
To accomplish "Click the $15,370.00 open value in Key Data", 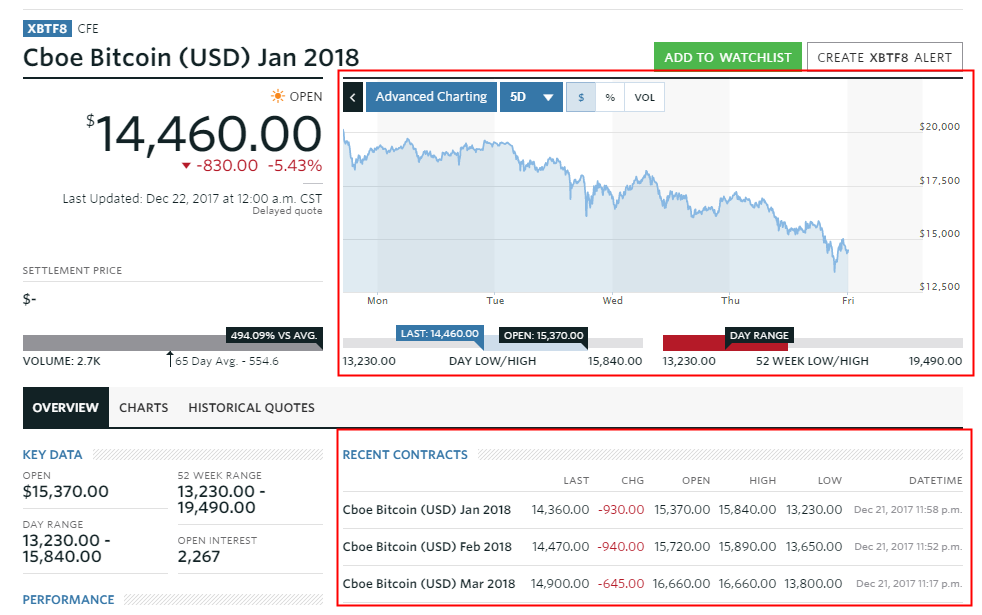I will click(66, 492).
